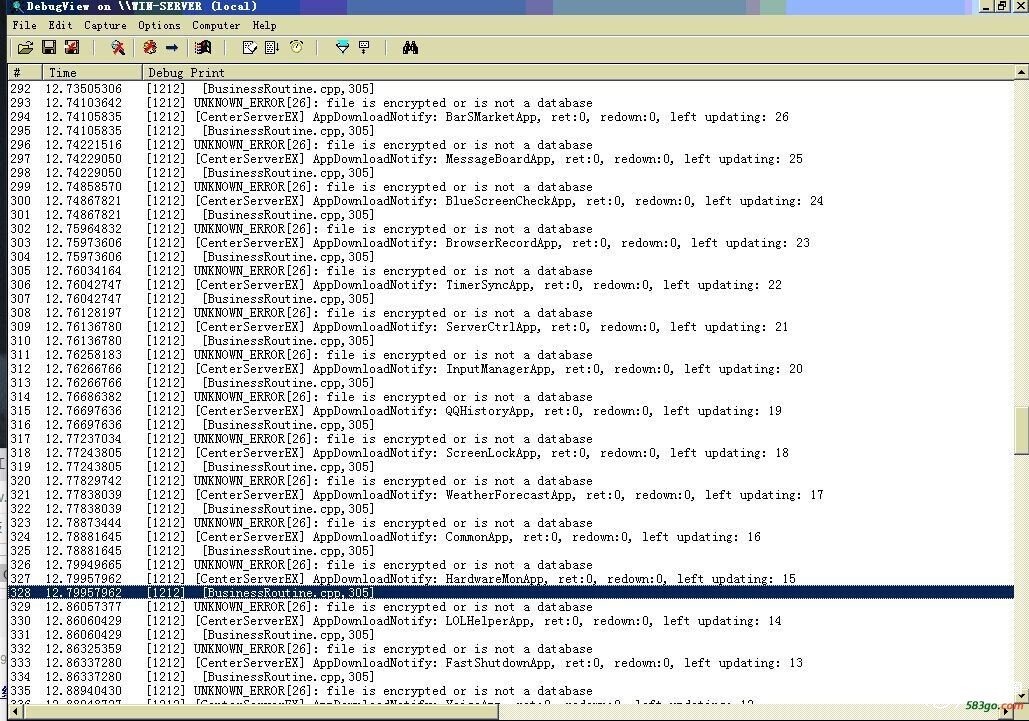Open History Depth toolbar icon

click(x=364, y=47)
